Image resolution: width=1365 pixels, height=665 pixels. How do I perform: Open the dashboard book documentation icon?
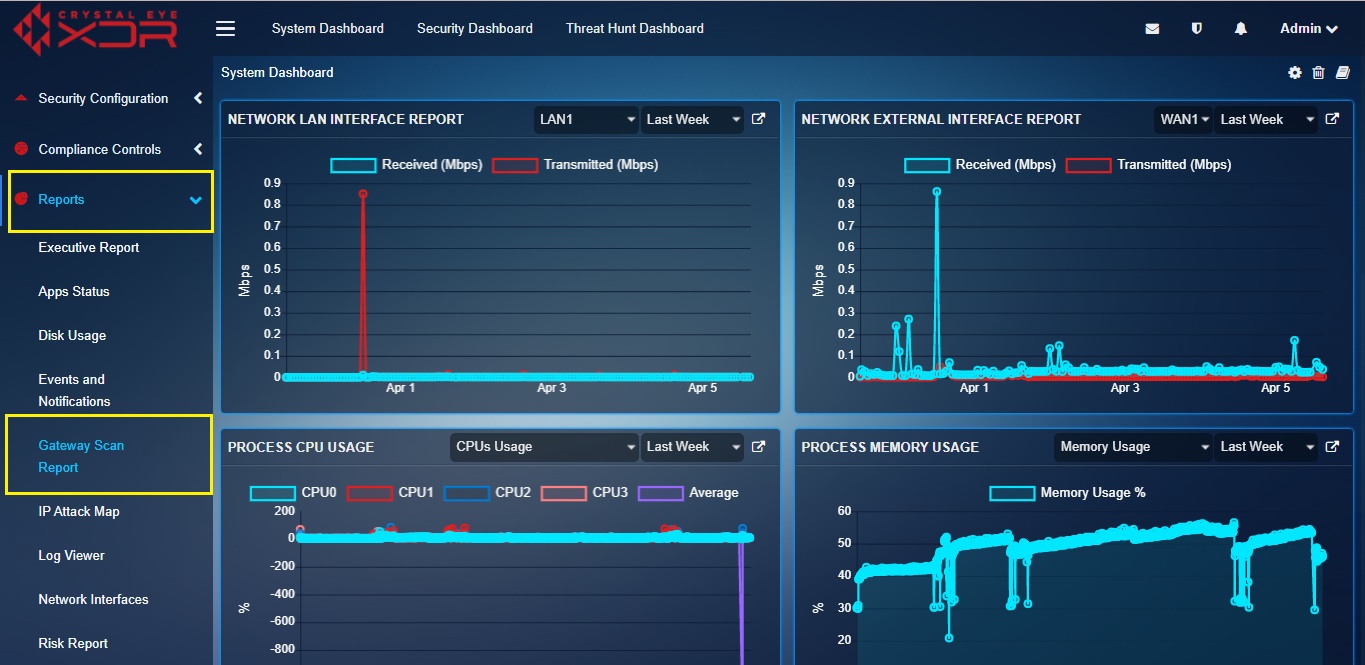pyautogui.click(x=1343, y=72)
